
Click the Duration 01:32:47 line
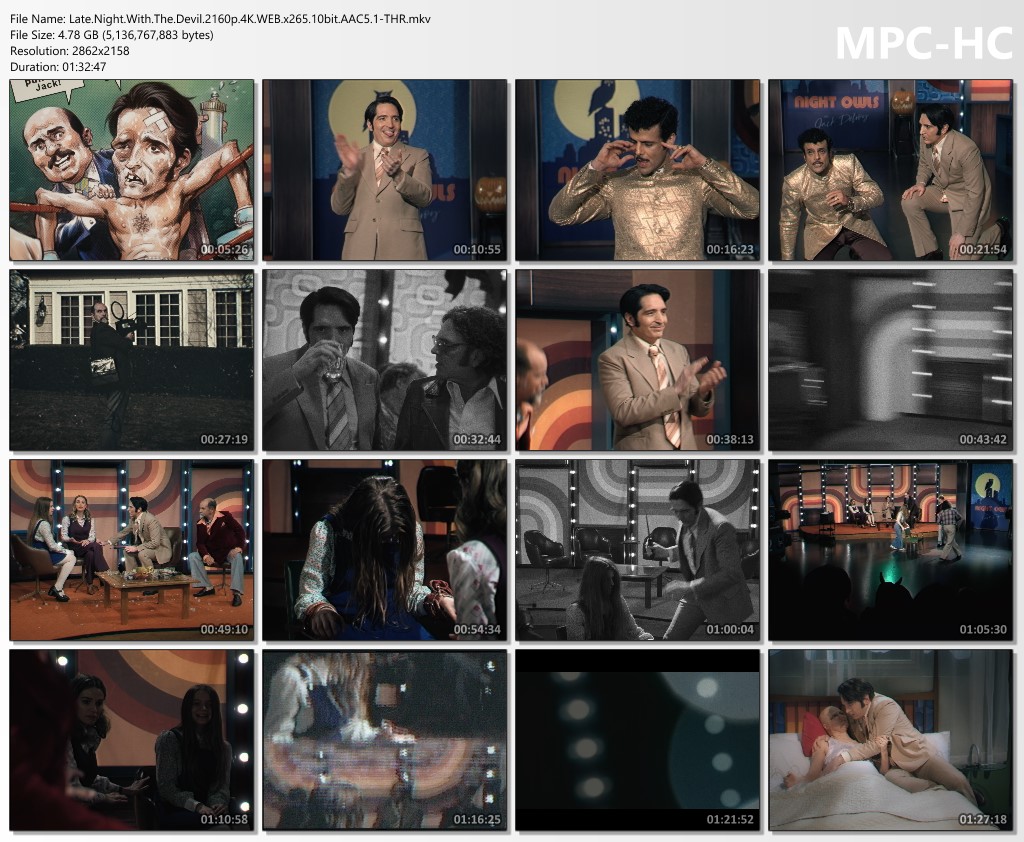pyautogui.click(x=58, y=67)
